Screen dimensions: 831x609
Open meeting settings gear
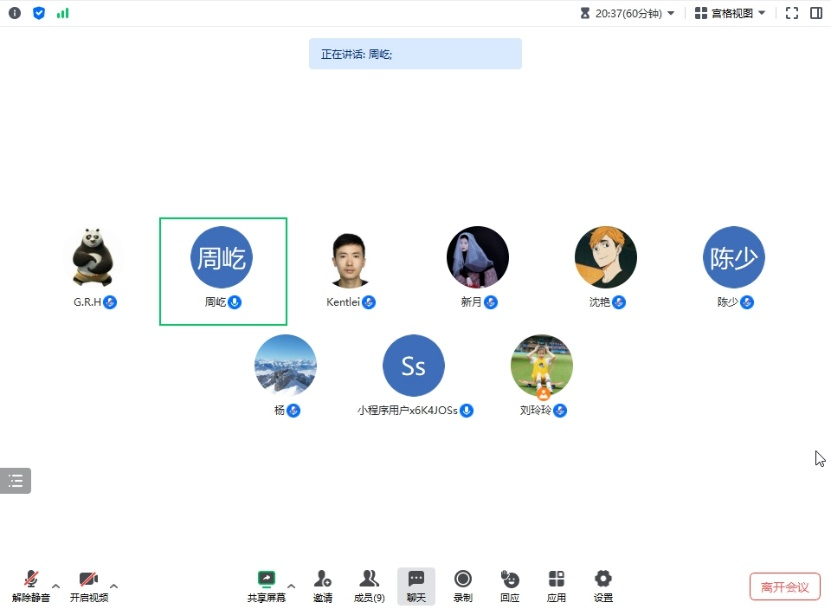pyautogui.click(x=603, y=586)
